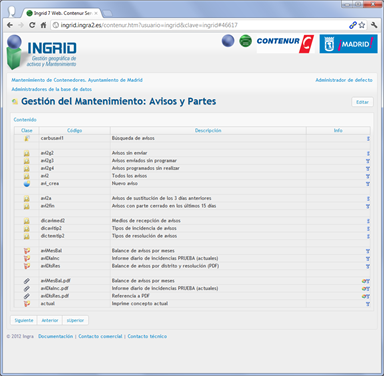
Task: Click the green telephone icon in header
Action: coord(246,41)
